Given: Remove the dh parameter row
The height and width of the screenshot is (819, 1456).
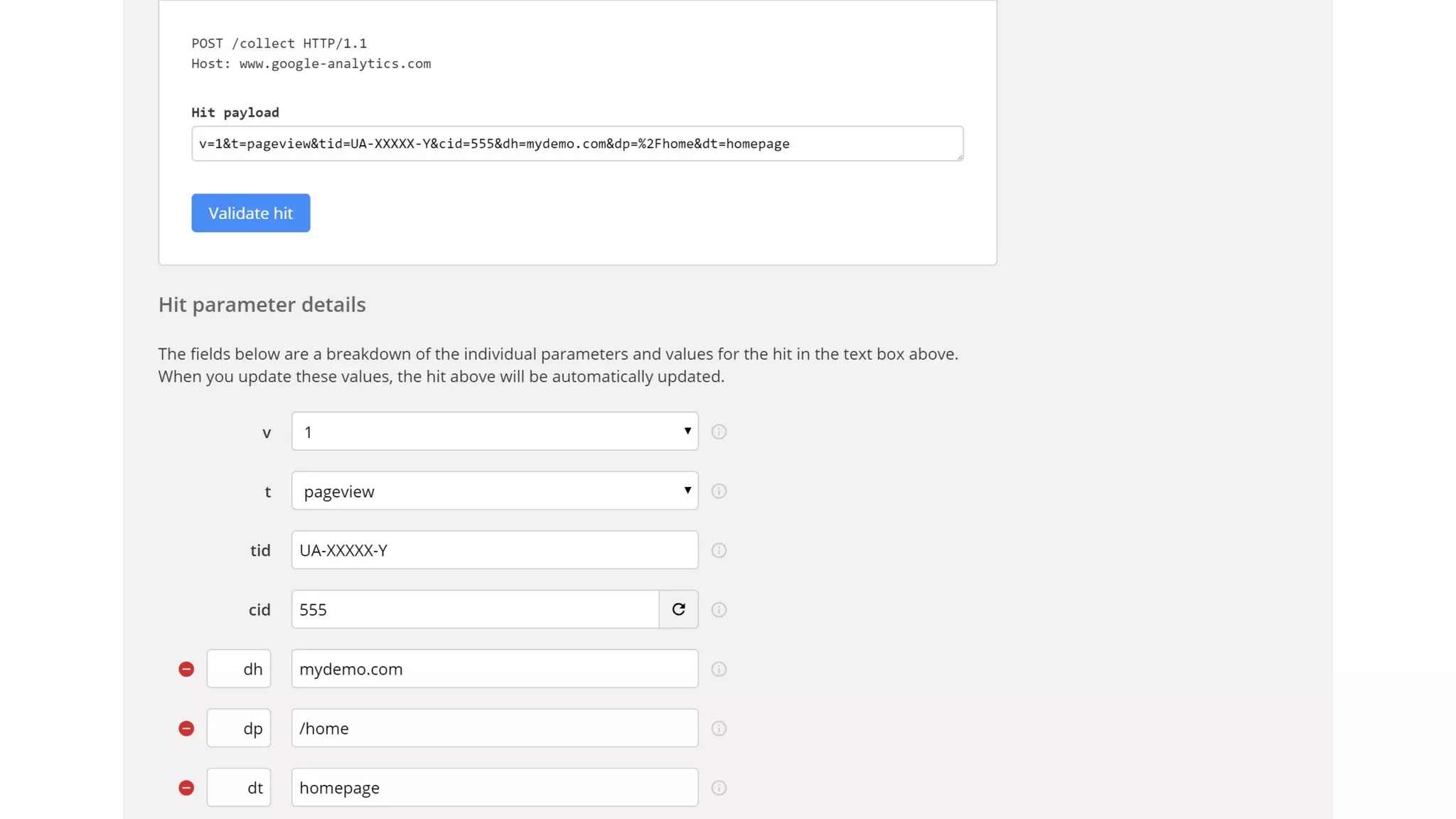Looking at the screenshot, I should 186,669.
